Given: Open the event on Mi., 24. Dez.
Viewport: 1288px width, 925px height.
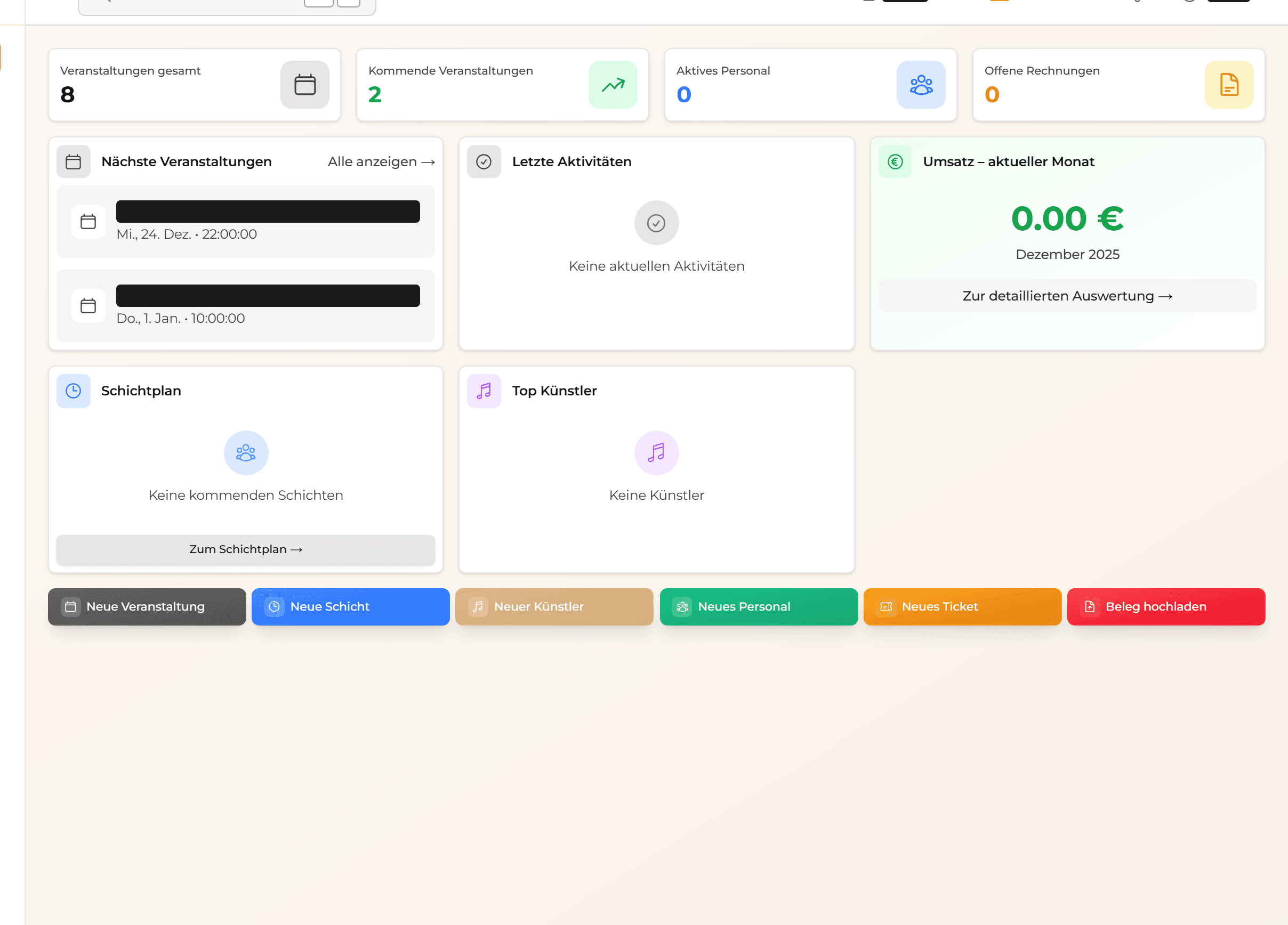Looking at the screenshot, I should pyautogui.click(x=245, y=221).
